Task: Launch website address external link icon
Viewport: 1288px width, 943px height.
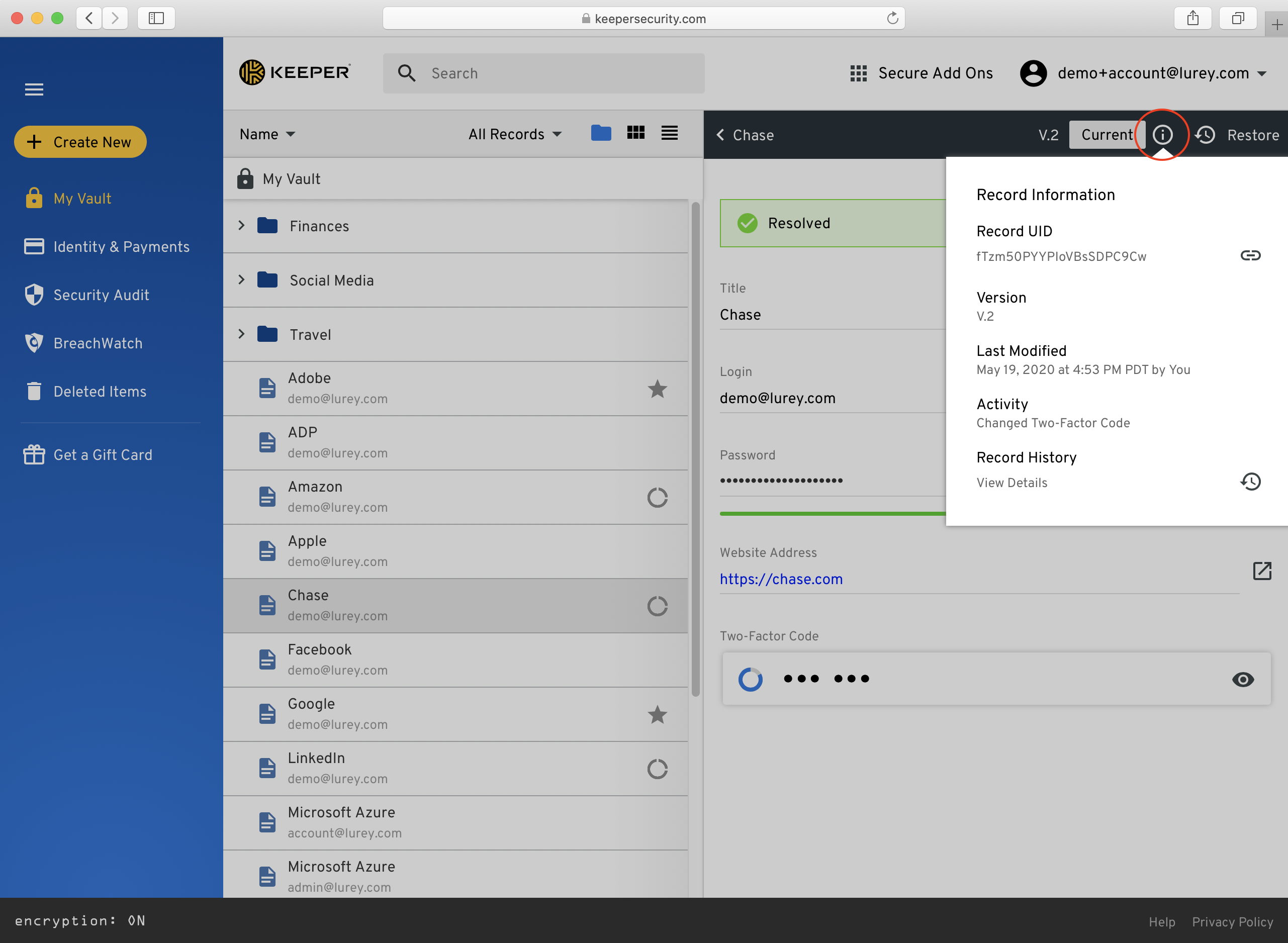Action: click(1262, 570)
